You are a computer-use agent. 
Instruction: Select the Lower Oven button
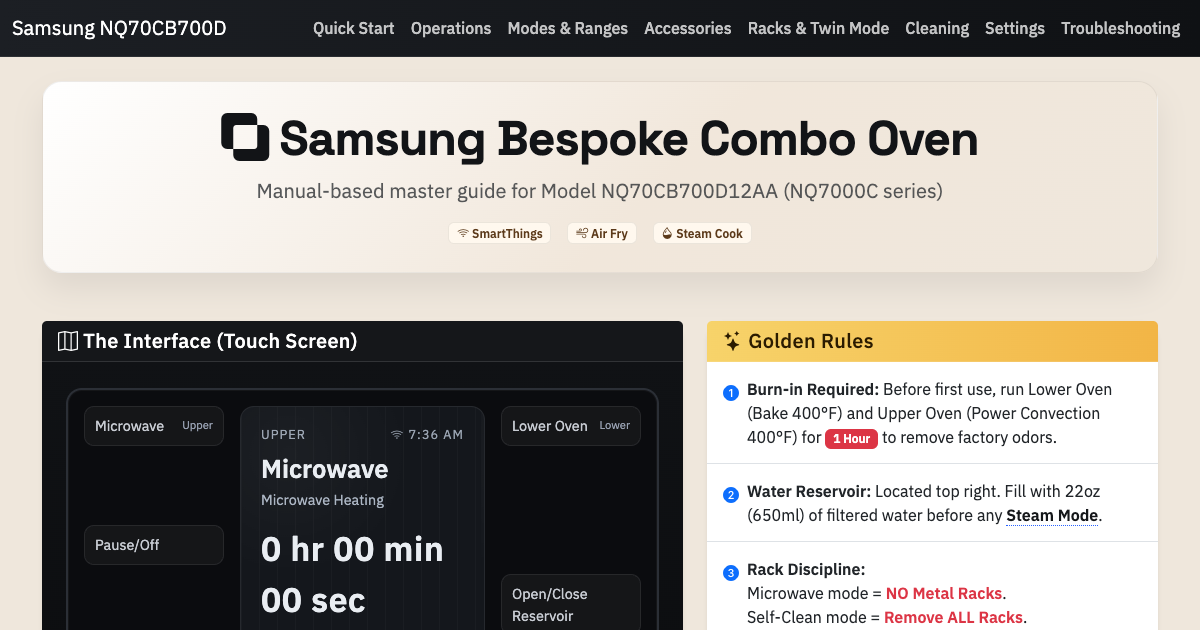(x=571, y=426)
